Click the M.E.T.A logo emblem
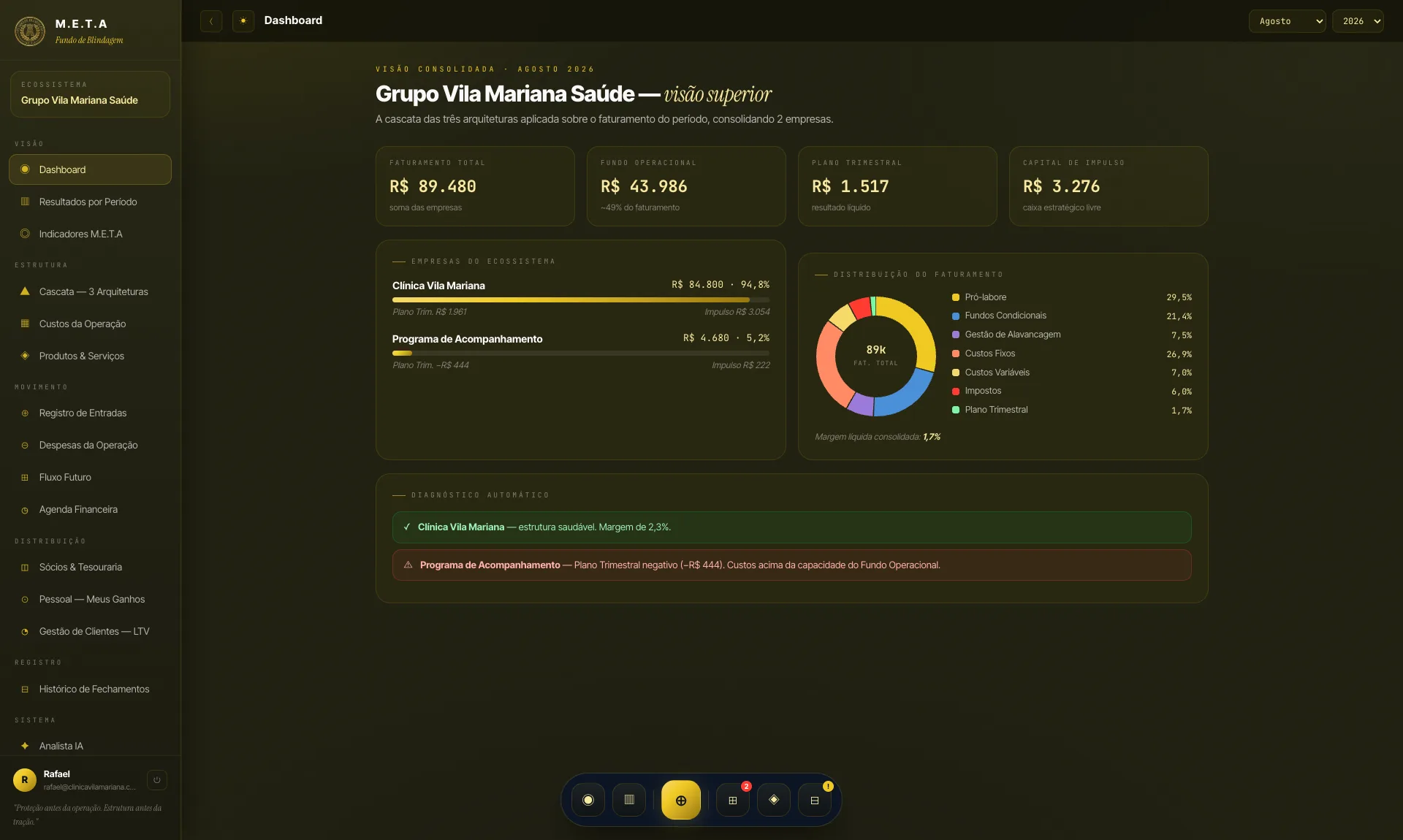The height and width of the screenshot is (840, 1403). click(30, 31)
